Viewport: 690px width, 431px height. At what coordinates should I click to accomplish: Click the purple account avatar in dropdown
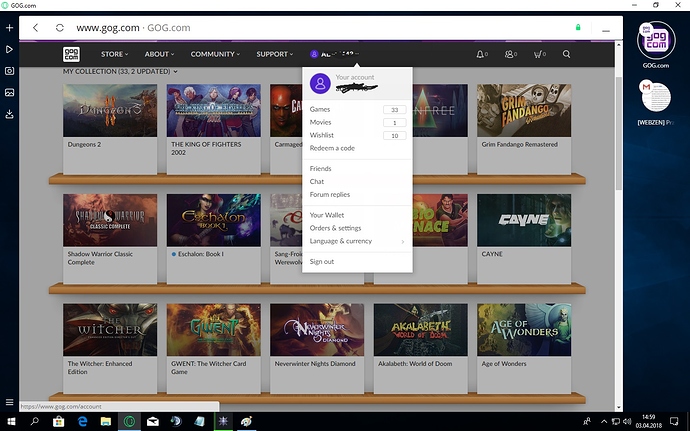click(320, 83)
